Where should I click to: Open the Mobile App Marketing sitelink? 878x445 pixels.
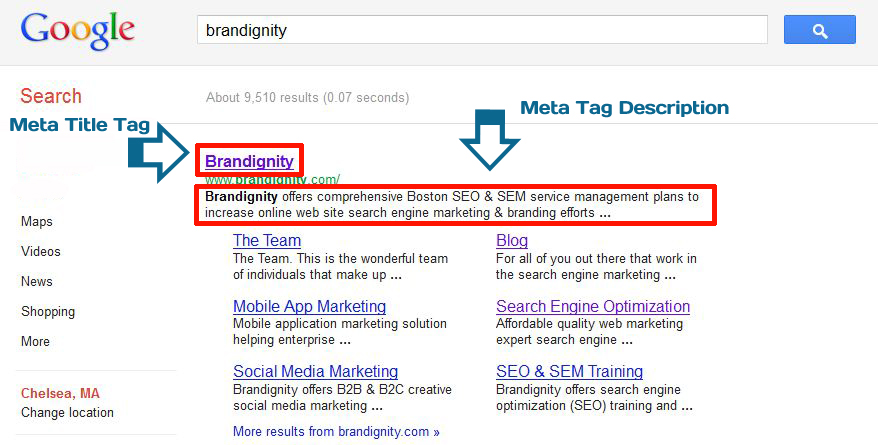coord(310,306)
